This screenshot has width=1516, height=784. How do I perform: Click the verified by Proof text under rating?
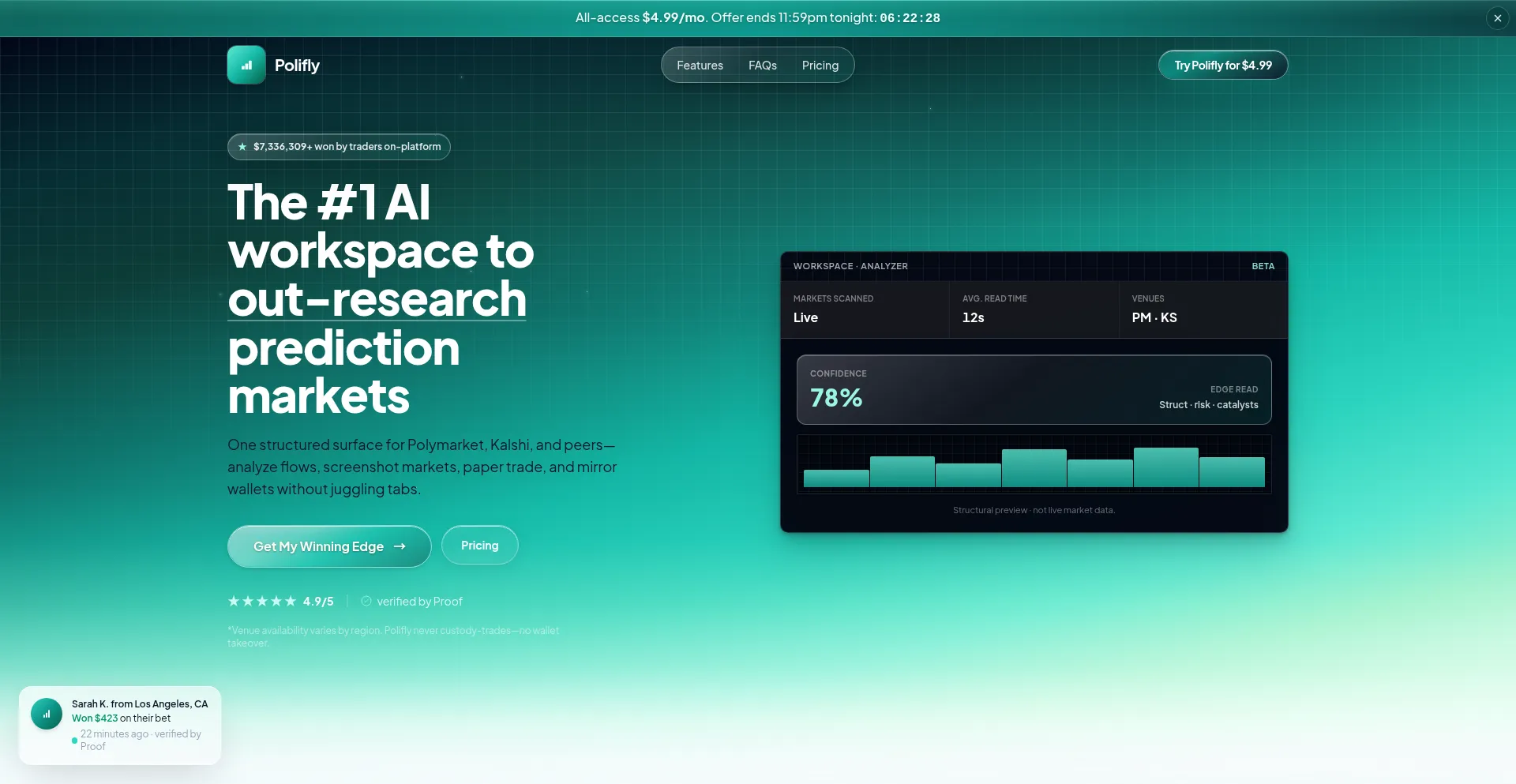tap(420, 602)
